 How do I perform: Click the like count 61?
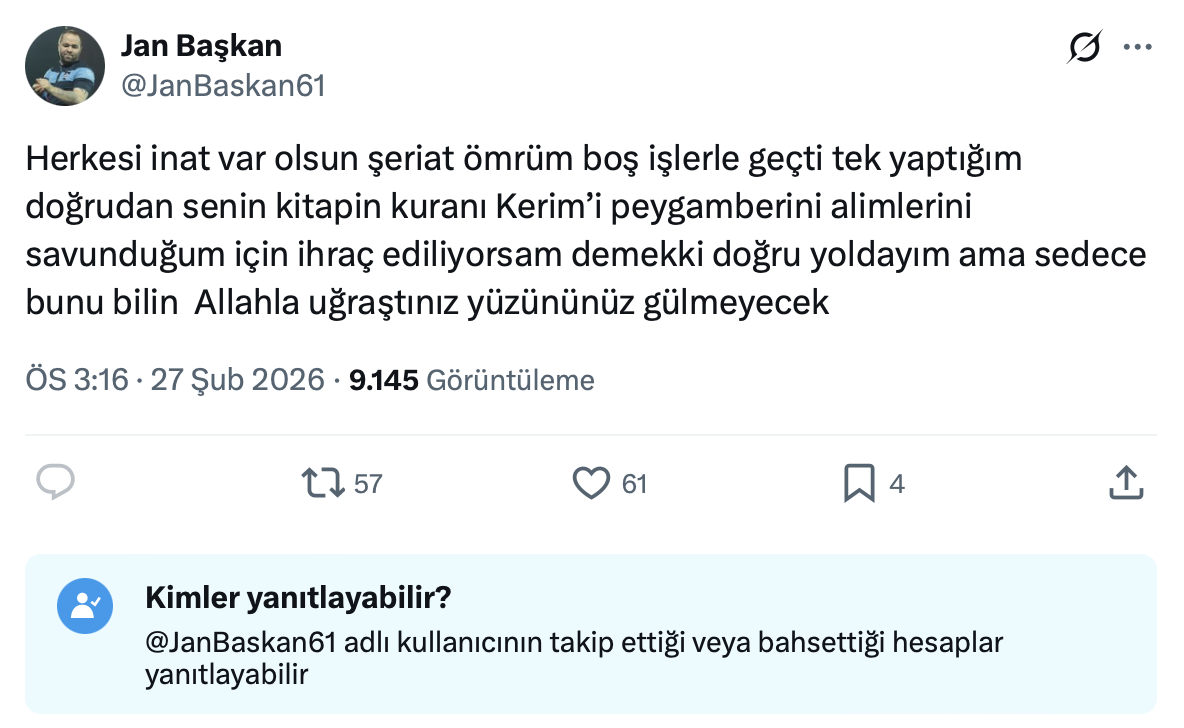(x=634, y=484)
